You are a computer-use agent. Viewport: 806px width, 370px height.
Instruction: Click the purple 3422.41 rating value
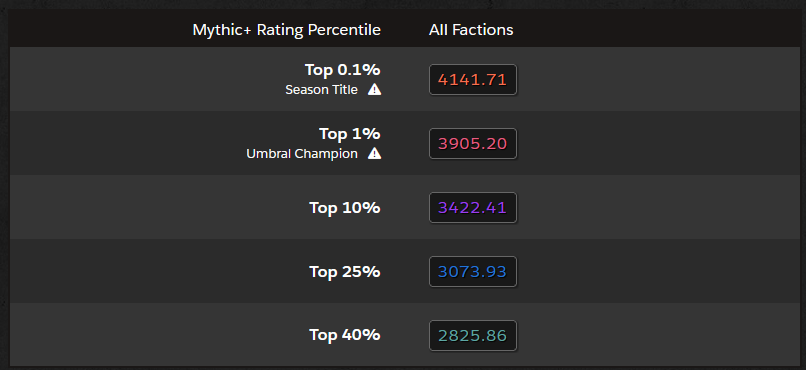pyautogui.click(x=472, y=208)
